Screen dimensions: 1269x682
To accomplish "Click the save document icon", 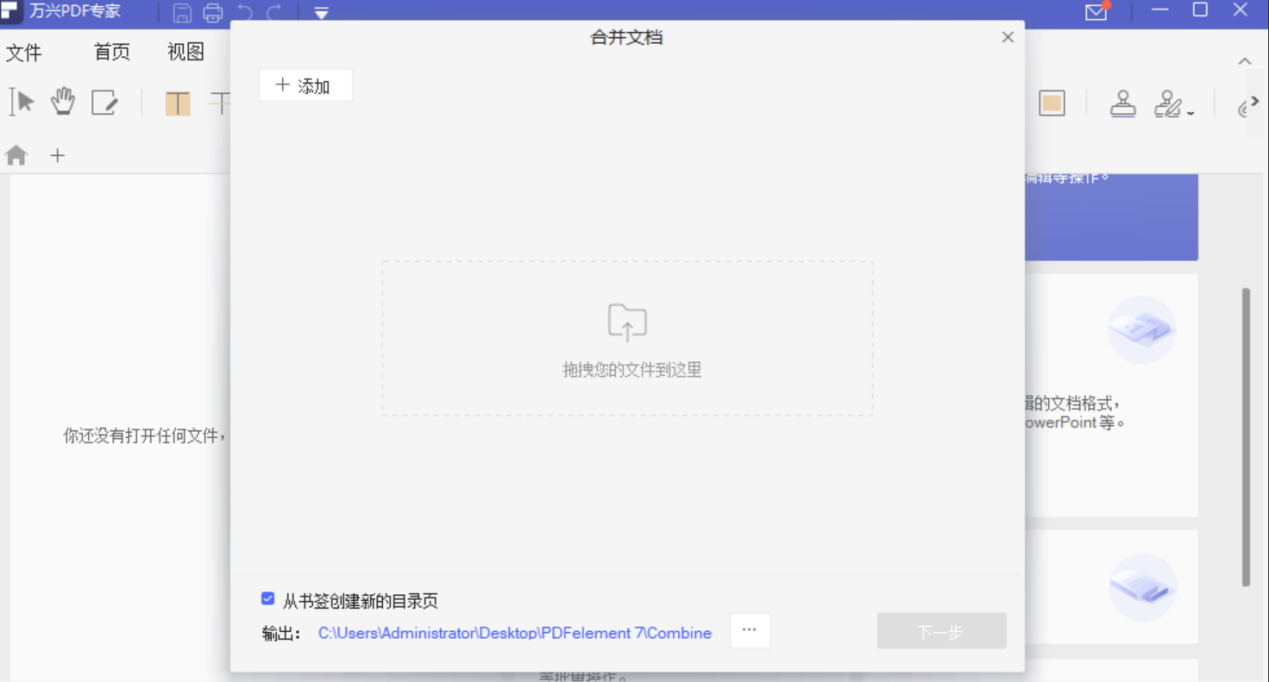I will click(182, 12).
